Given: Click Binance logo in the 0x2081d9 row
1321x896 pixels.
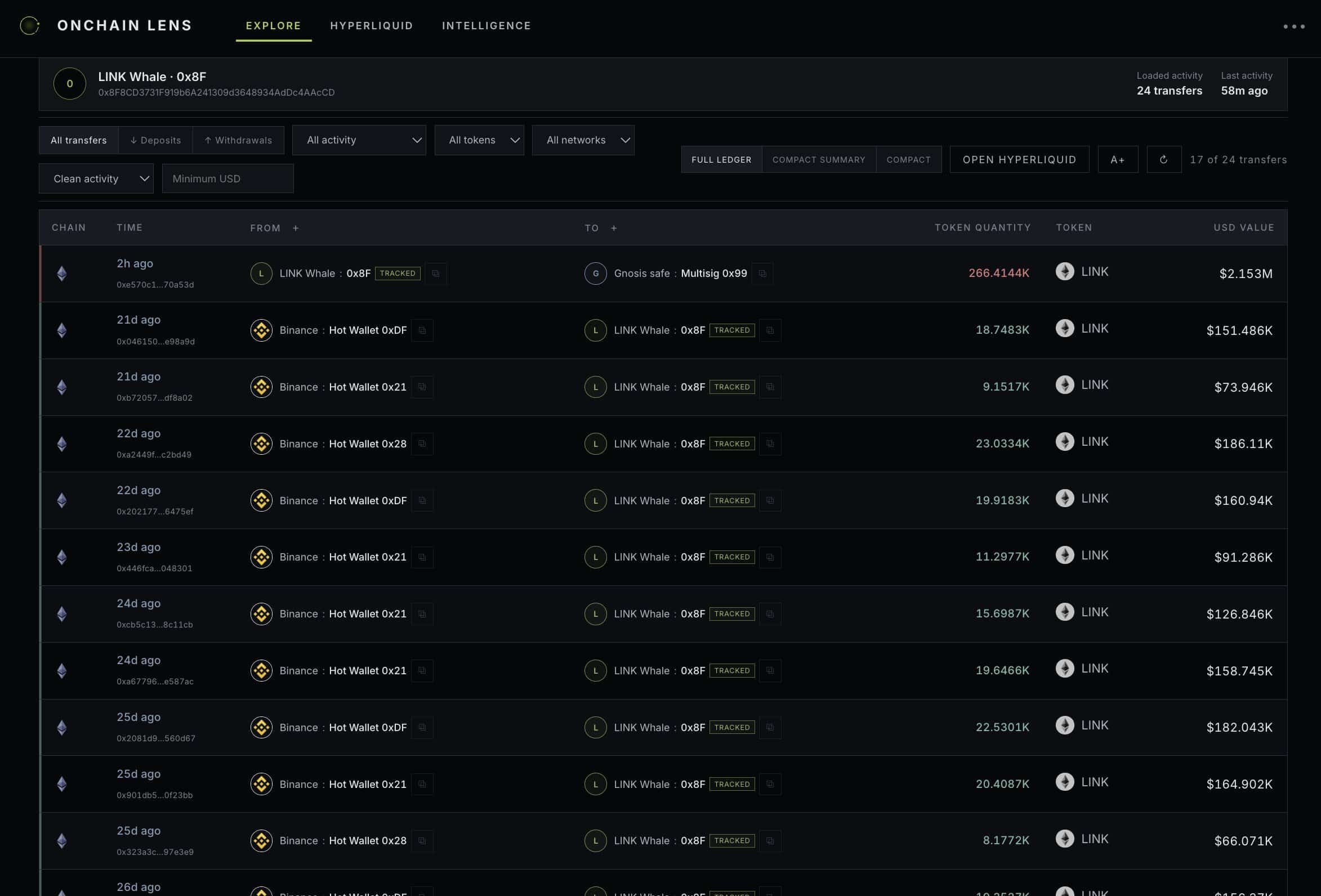Looking at the screenshot, I should (261, 727).
